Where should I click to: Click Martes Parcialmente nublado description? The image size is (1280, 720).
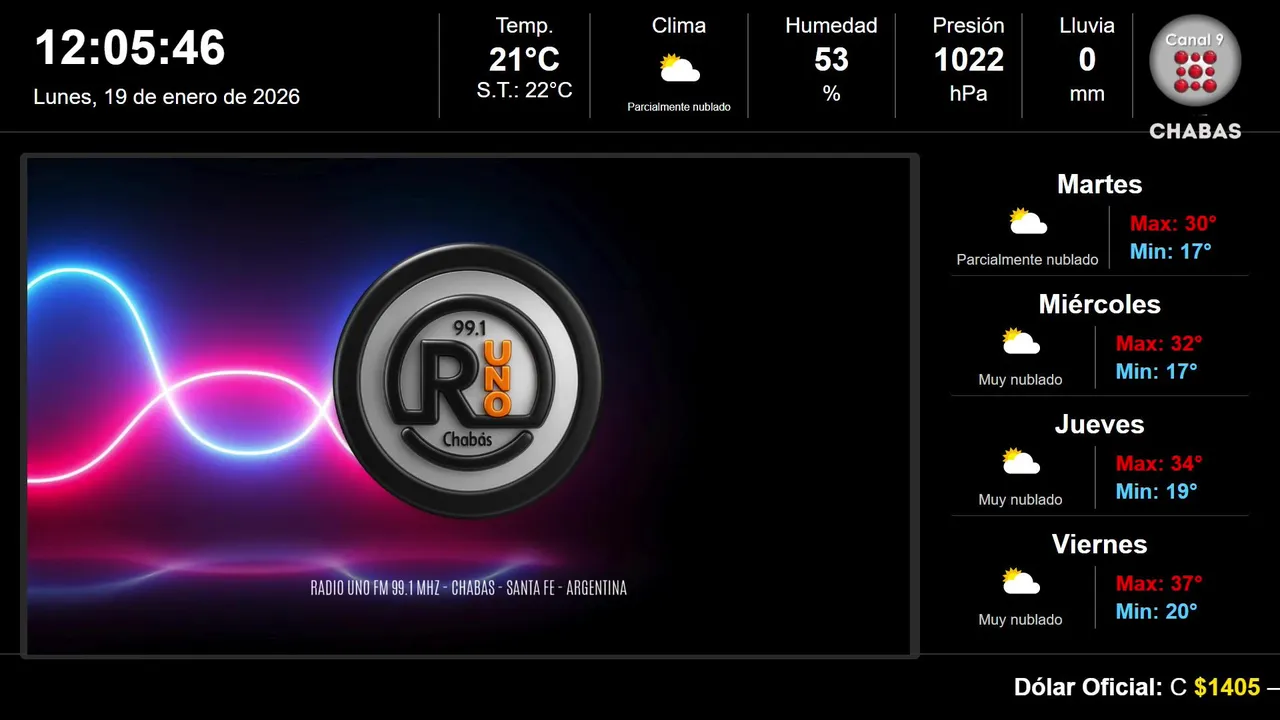click(x=1027, y=260)
